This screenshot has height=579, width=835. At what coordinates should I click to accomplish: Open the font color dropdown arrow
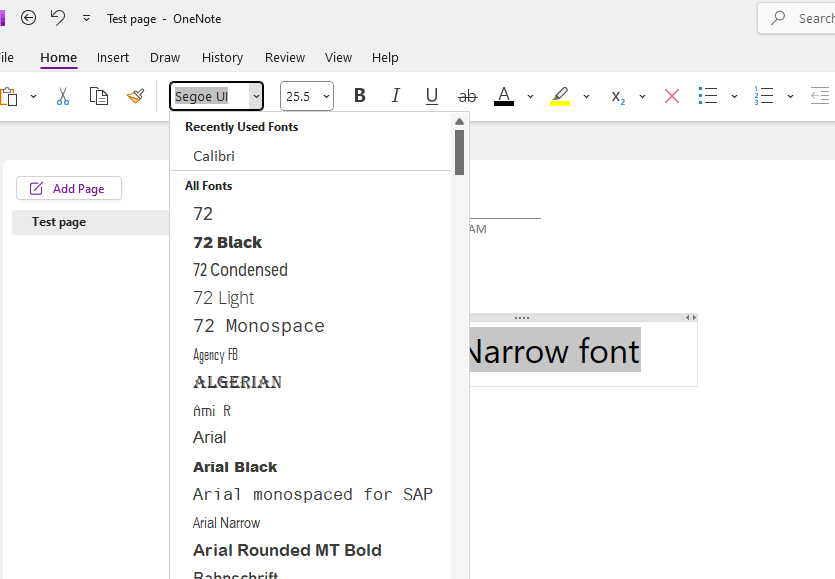(x=530, y=96)
